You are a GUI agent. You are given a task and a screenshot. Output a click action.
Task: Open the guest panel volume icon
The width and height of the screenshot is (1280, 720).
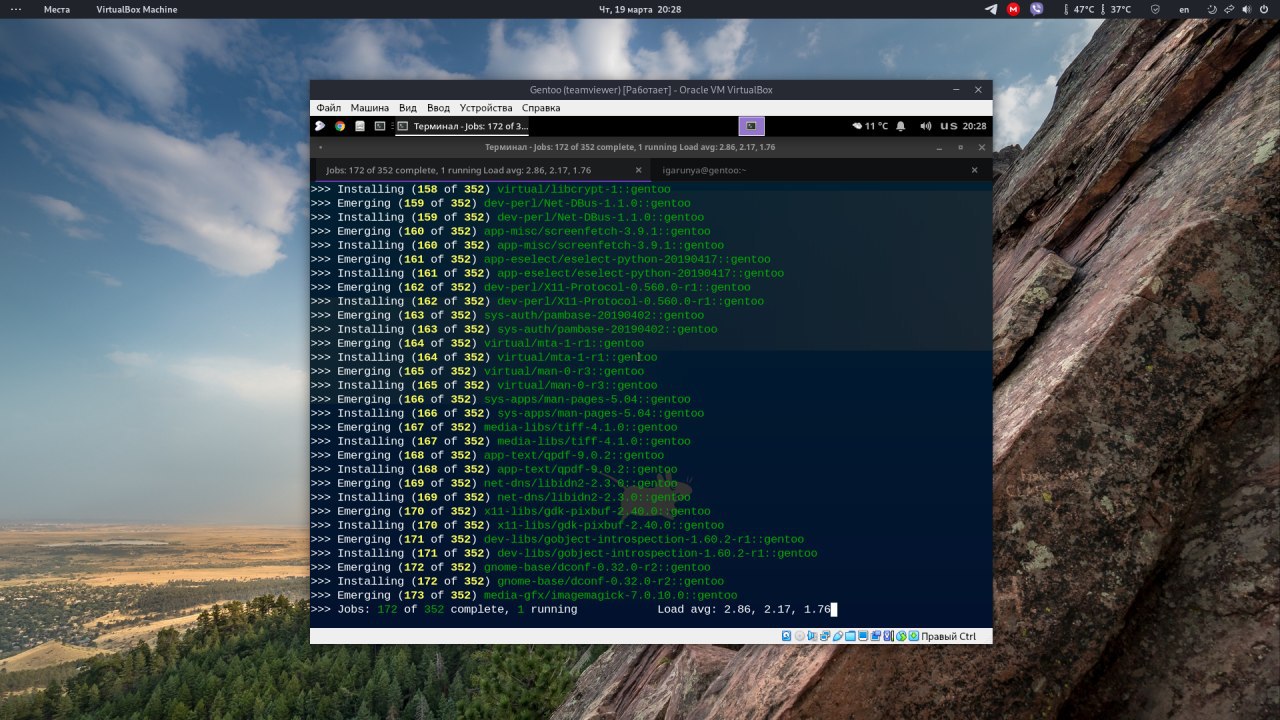coord(925,126)
